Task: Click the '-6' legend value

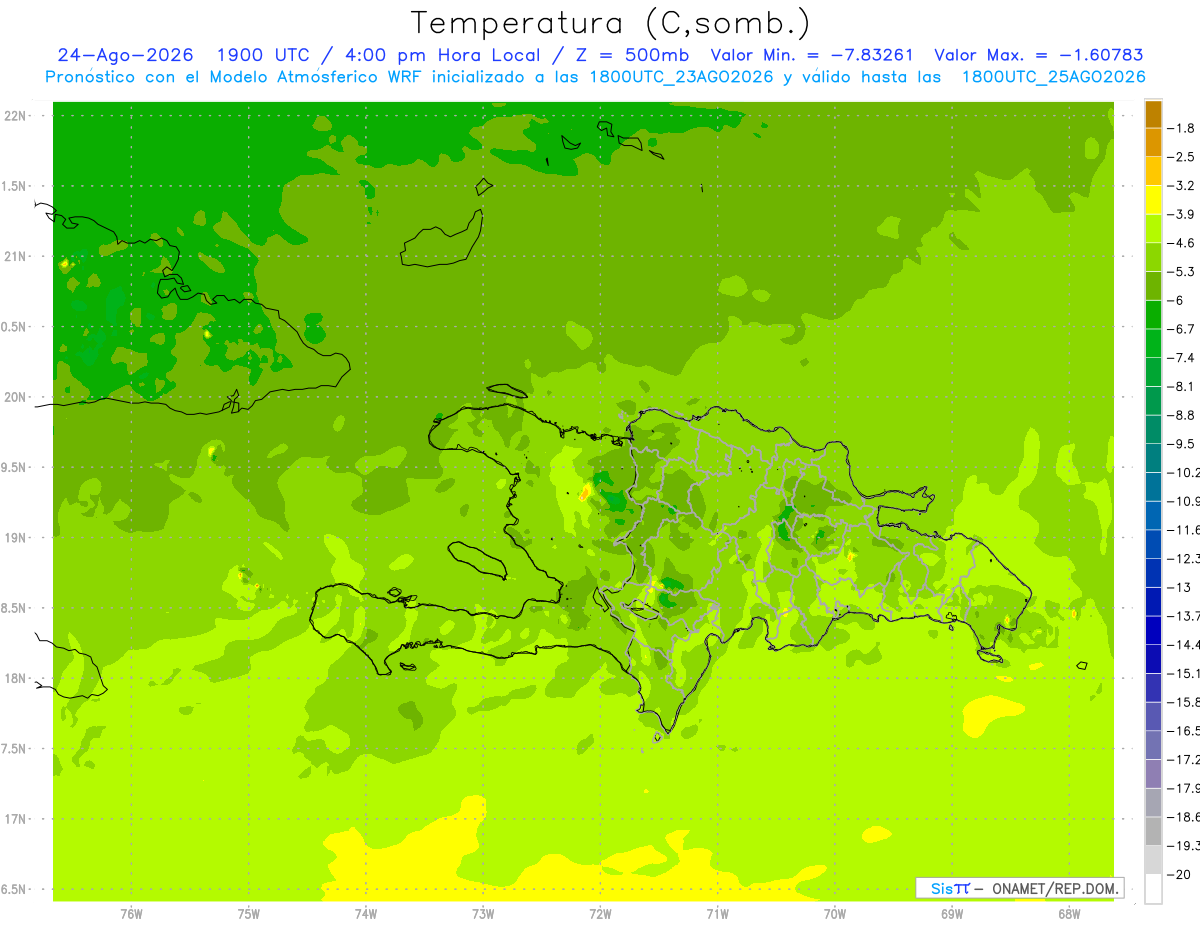Action: tap(1177, 300)
